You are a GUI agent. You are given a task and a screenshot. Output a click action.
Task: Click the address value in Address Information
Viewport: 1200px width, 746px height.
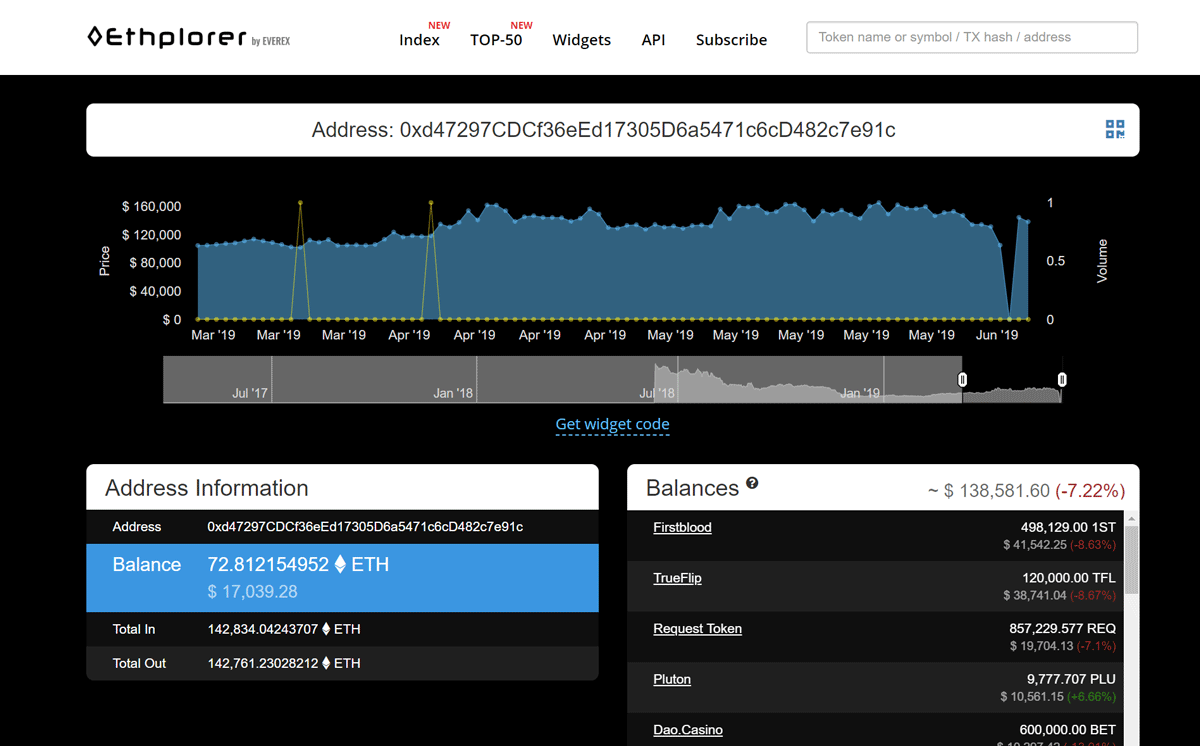pyautogui.click(x=365, y=526)
